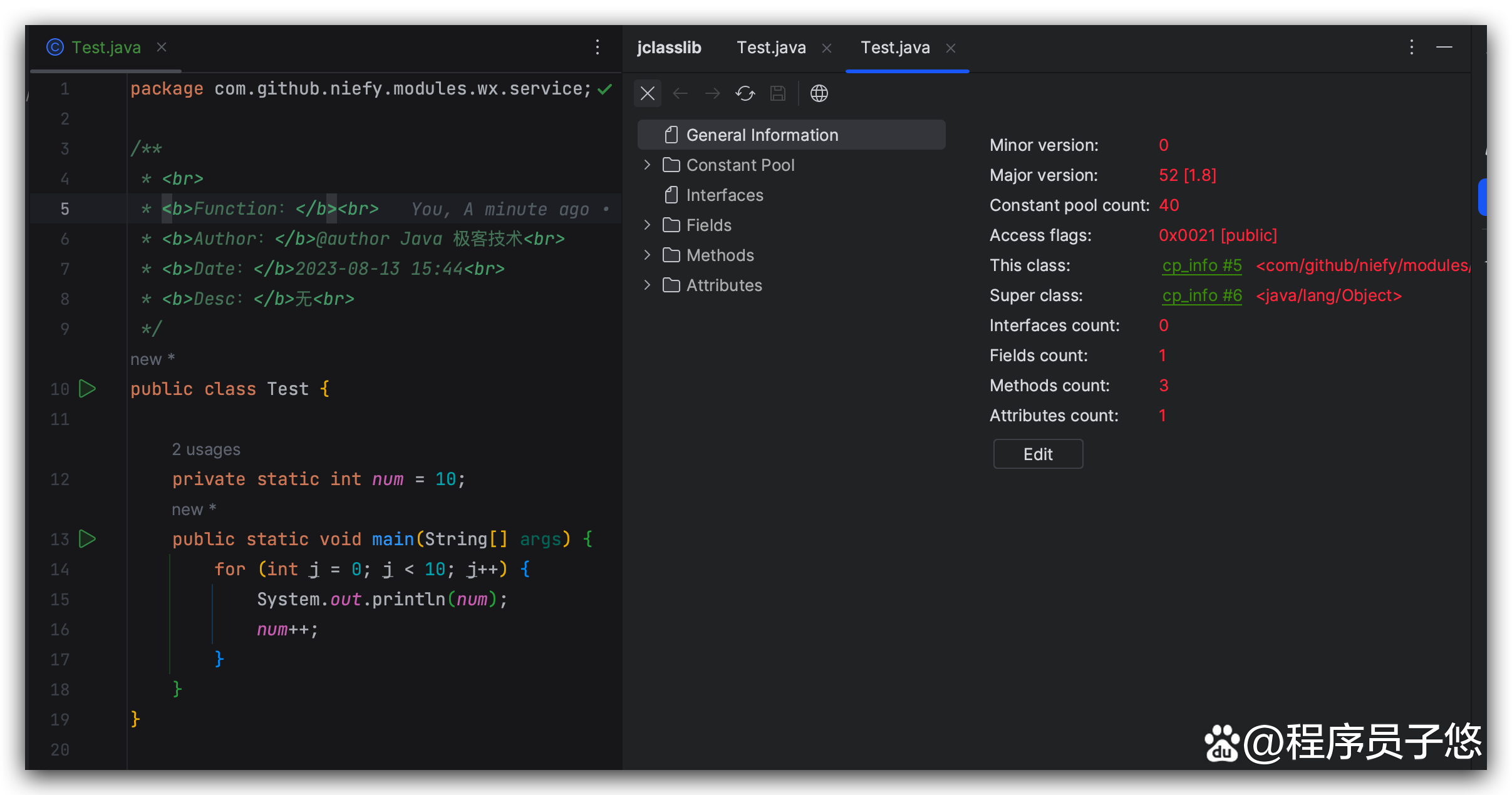Open the cp_info #6 super class link
1512x795 pixels.
pyautogui.click(x=1202, y=295)
